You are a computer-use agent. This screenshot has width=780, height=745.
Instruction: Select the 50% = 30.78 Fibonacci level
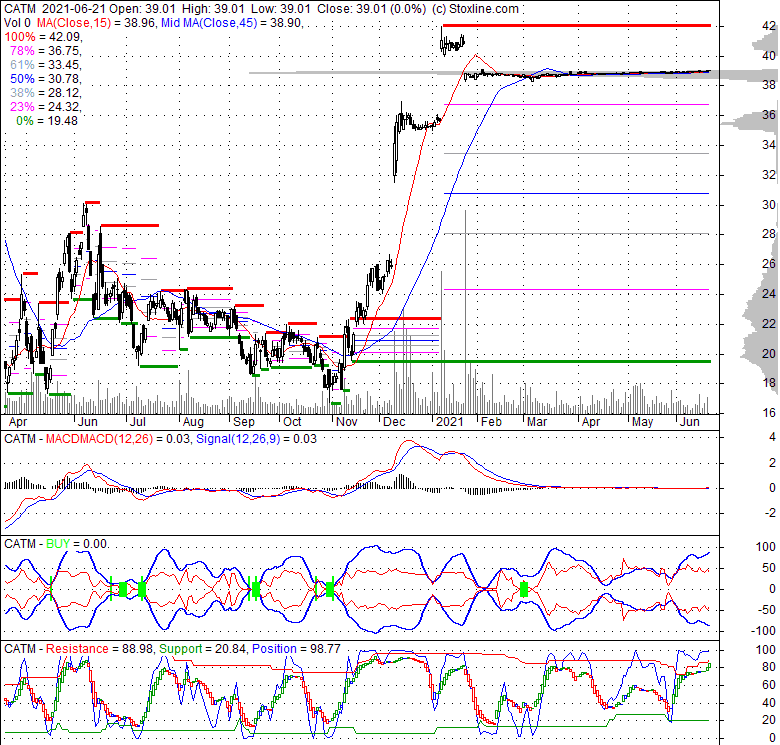[45, 79]
